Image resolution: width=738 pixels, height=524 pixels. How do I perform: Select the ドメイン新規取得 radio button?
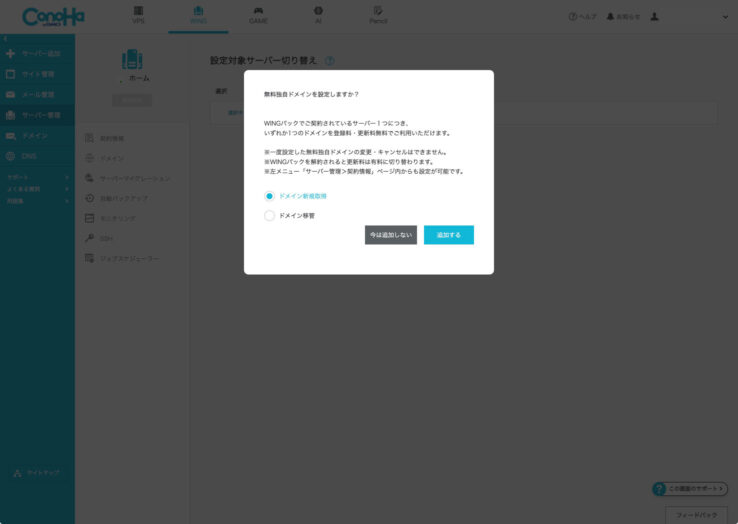tap(269, 196)
